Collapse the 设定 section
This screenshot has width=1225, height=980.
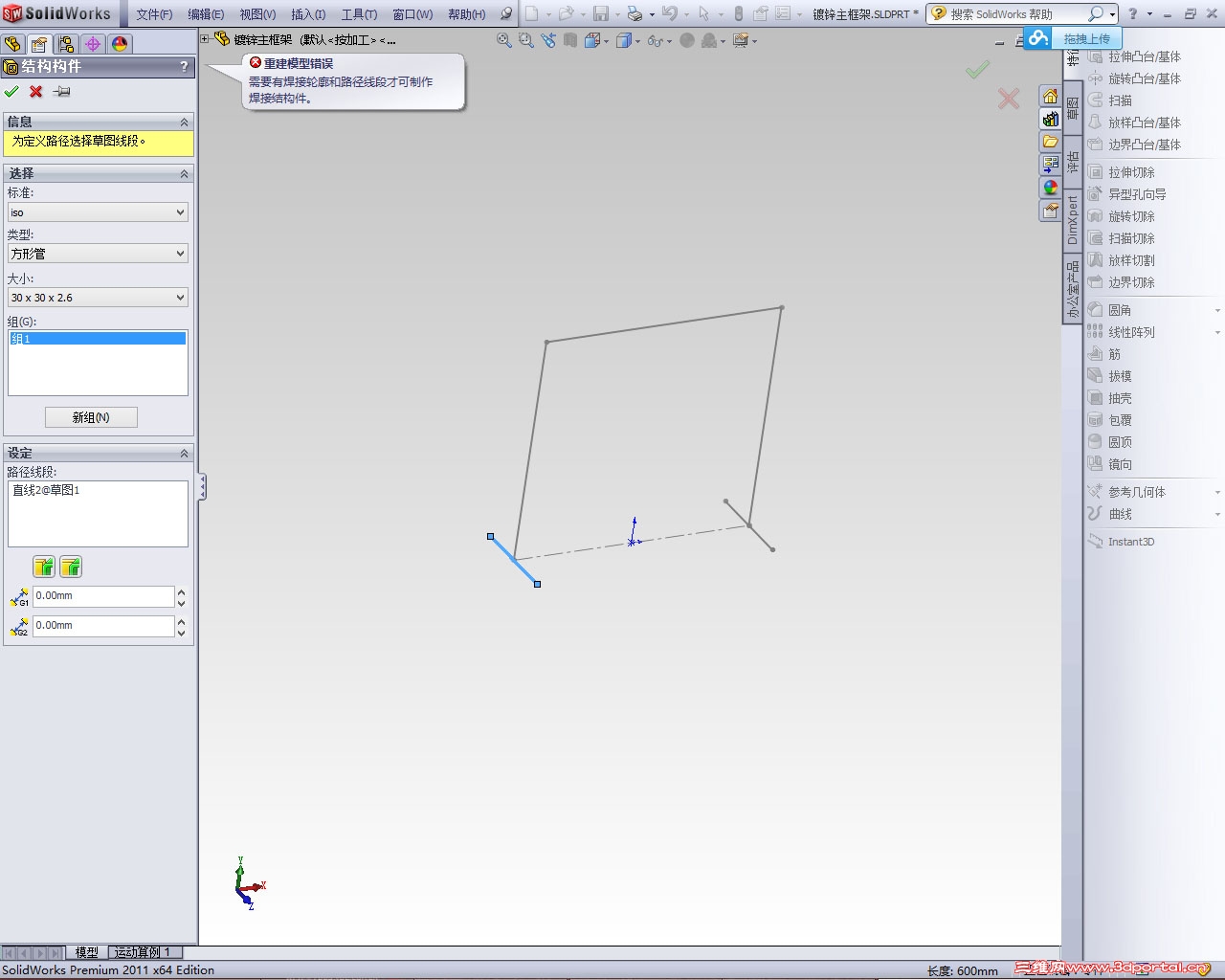pos(184,453)
